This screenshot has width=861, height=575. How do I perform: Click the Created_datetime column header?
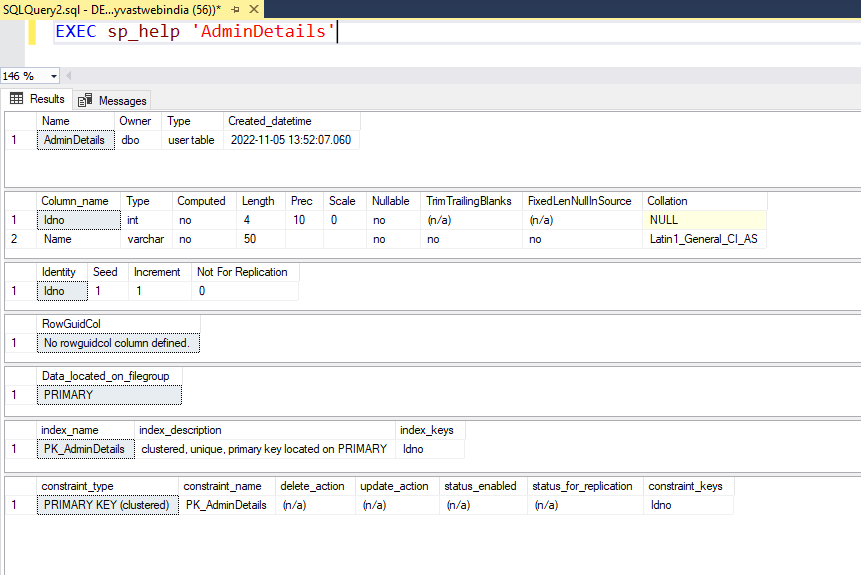point(267,121)
